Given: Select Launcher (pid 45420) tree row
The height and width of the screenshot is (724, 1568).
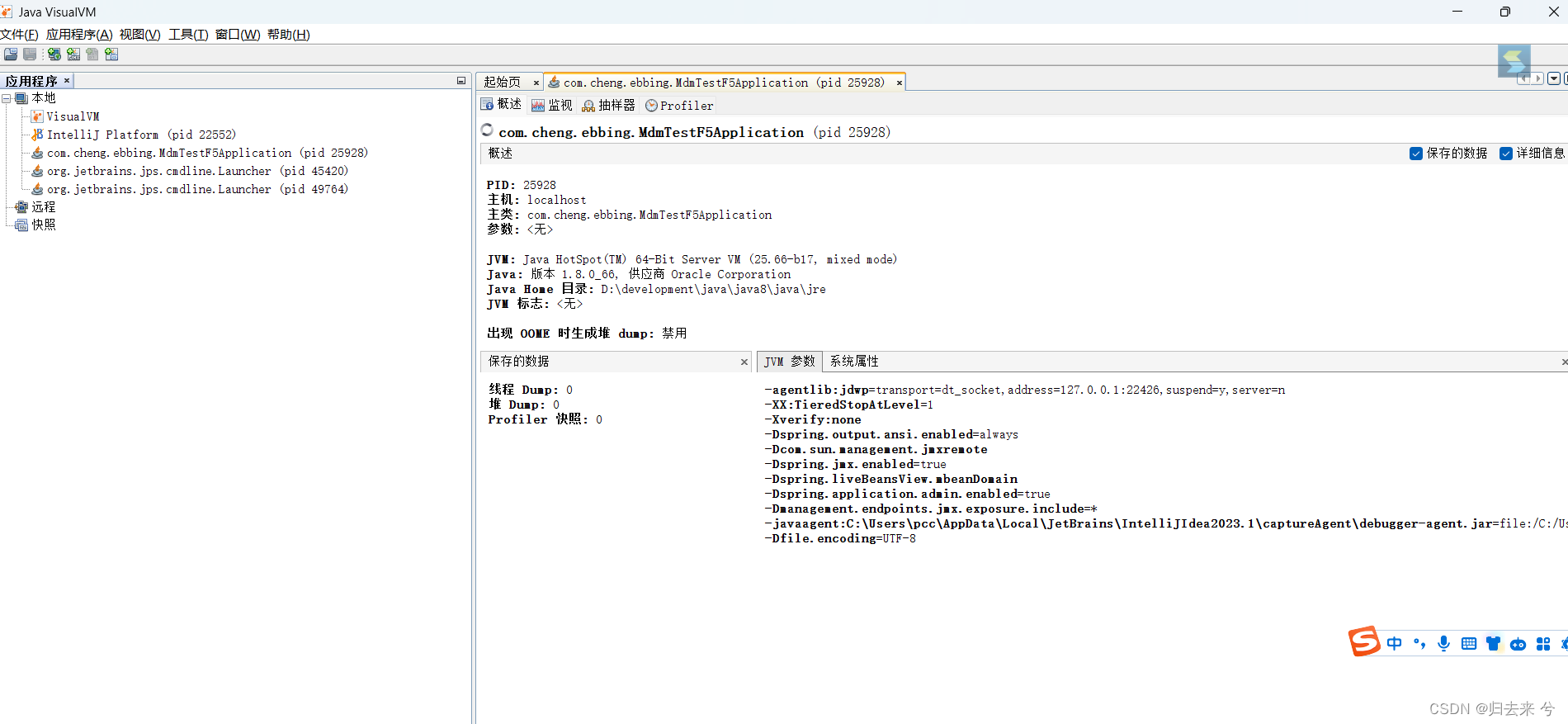Looking at the screenshot, I should [197, 171].
